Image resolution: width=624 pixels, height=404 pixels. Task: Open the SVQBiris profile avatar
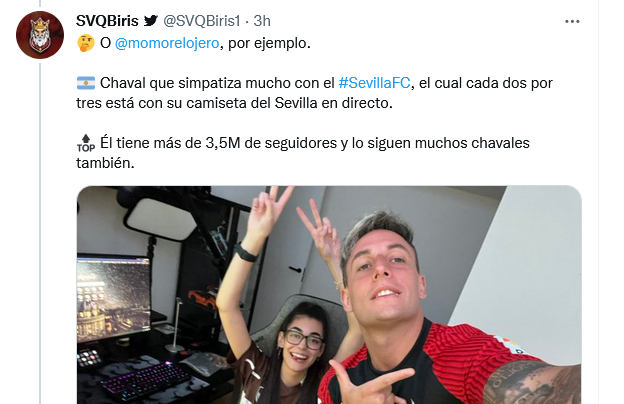40,35
